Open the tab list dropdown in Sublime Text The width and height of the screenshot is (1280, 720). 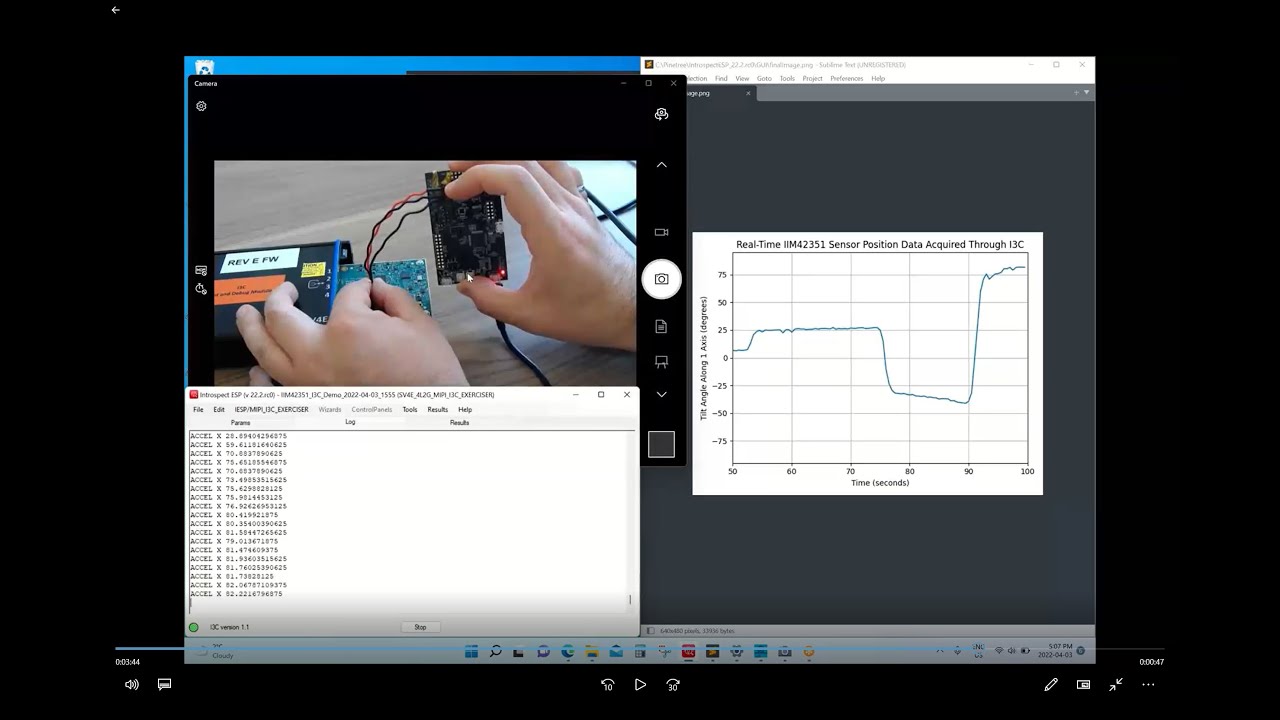[x=1087, y=93]
